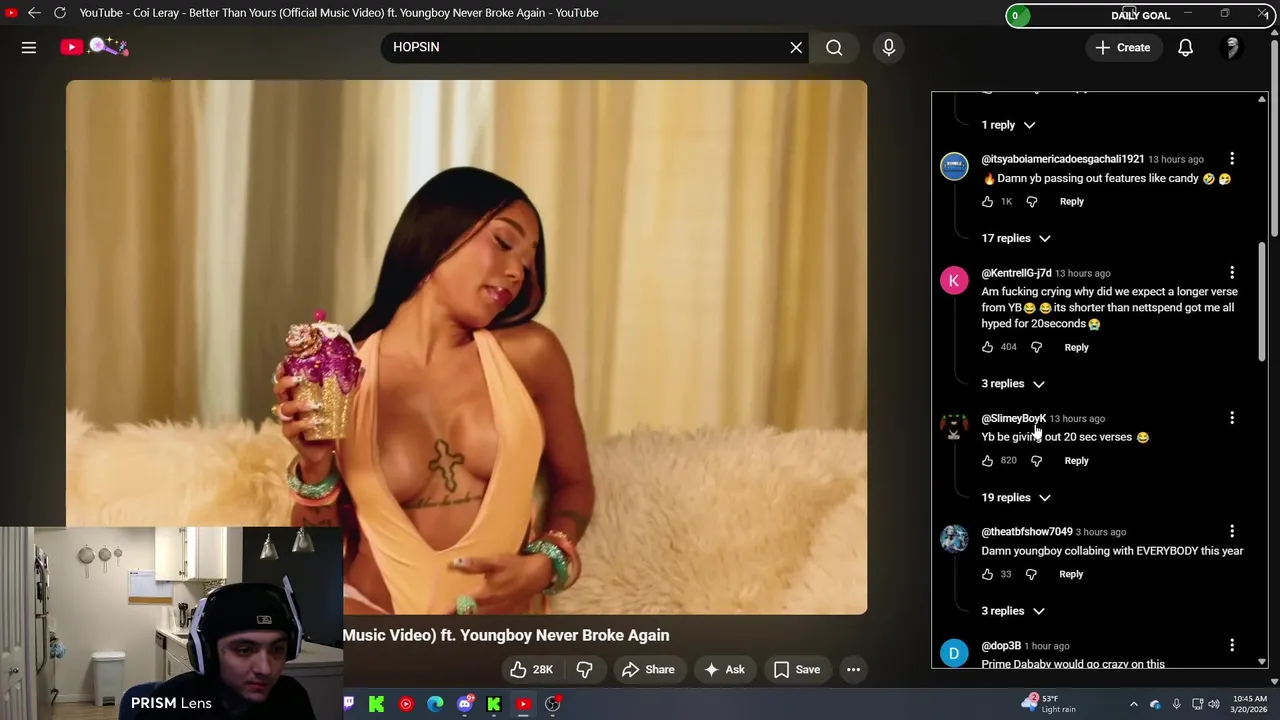Viewport: 1280px width, 720px height.
Task: Open the @KentrellG-j7d channel link
Action: pos(1016,273)
